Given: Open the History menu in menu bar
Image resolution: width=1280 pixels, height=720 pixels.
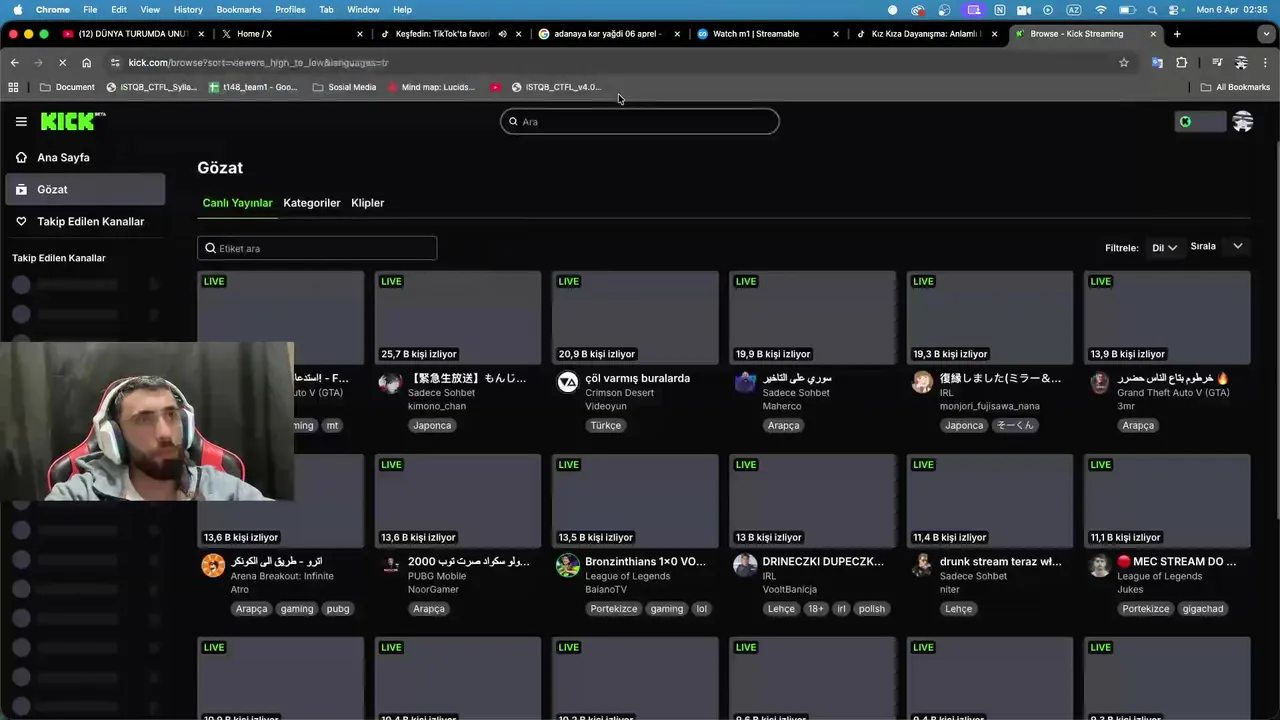Looking at the screenshot, I should coord(188,10).
